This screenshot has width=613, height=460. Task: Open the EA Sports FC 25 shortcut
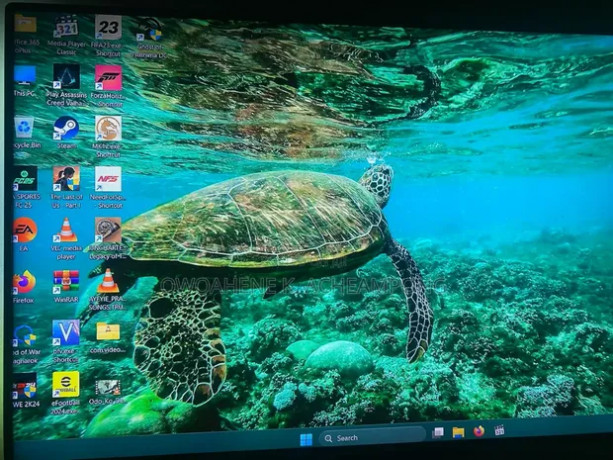pos(24,179)
